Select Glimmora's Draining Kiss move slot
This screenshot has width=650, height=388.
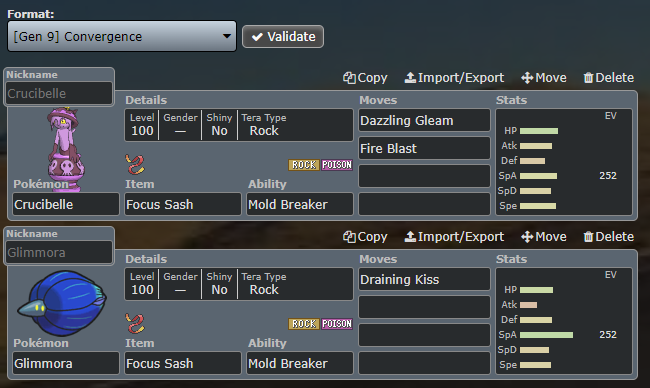(424, 279)
